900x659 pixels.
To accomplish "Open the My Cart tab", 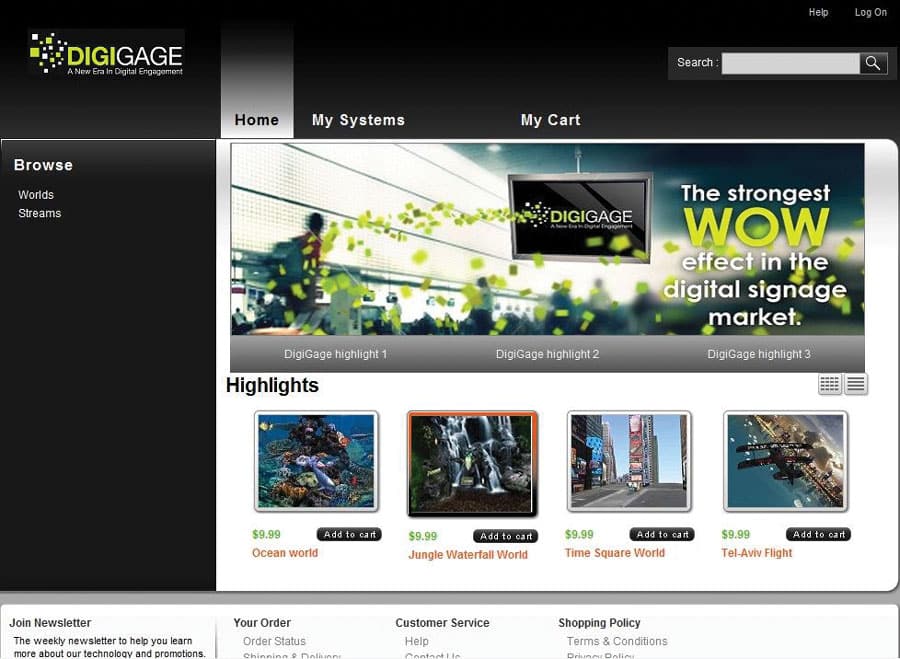I will 550,120.
